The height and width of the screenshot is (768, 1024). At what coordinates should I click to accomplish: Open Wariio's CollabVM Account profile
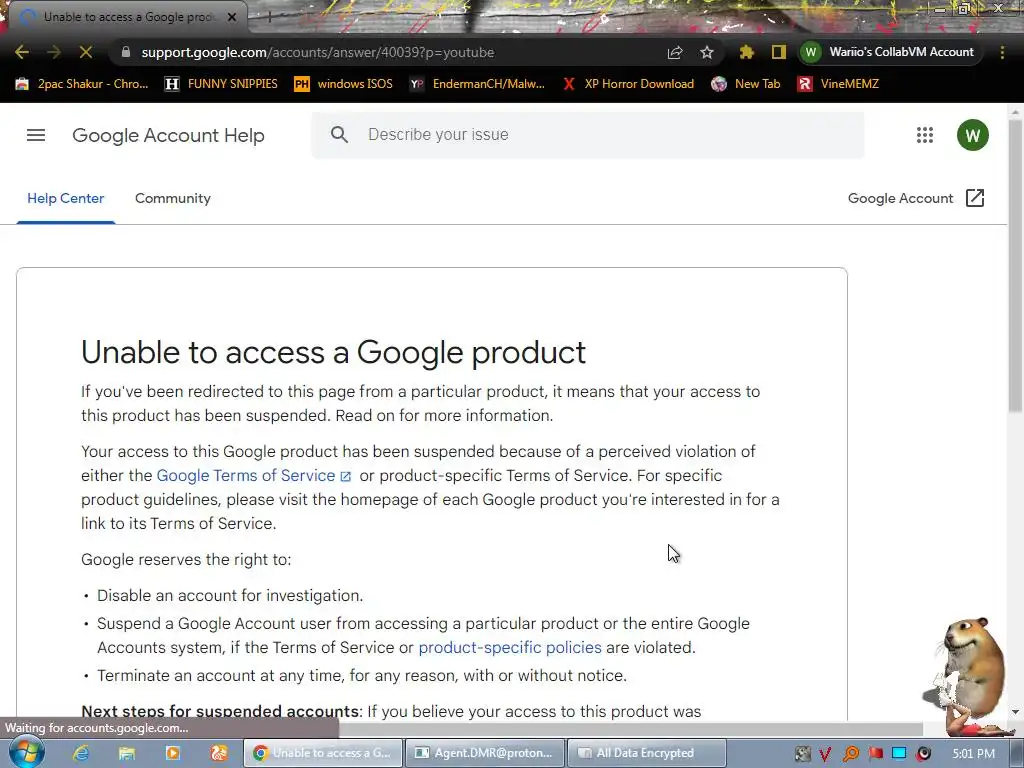(889, 52)
